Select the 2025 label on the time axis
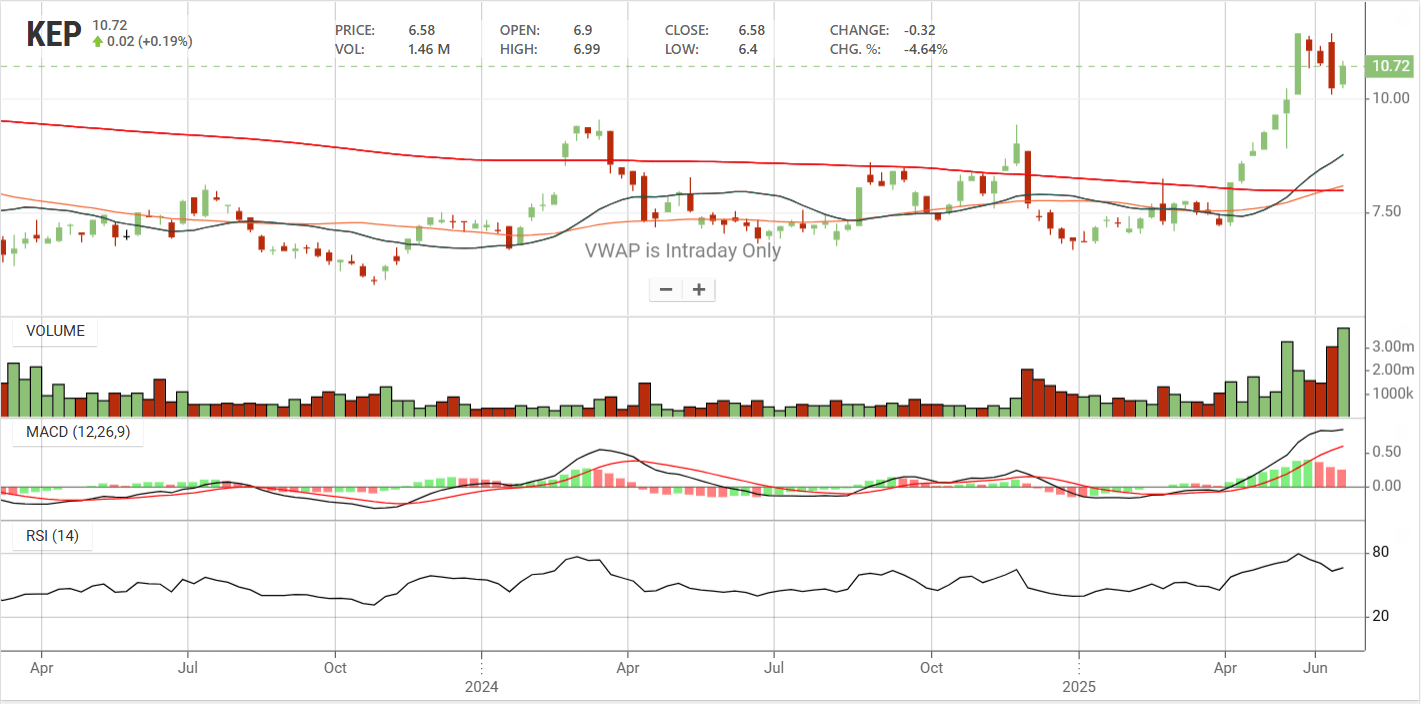Viewport: 1421px width, 704px height. pos(1079,686)
